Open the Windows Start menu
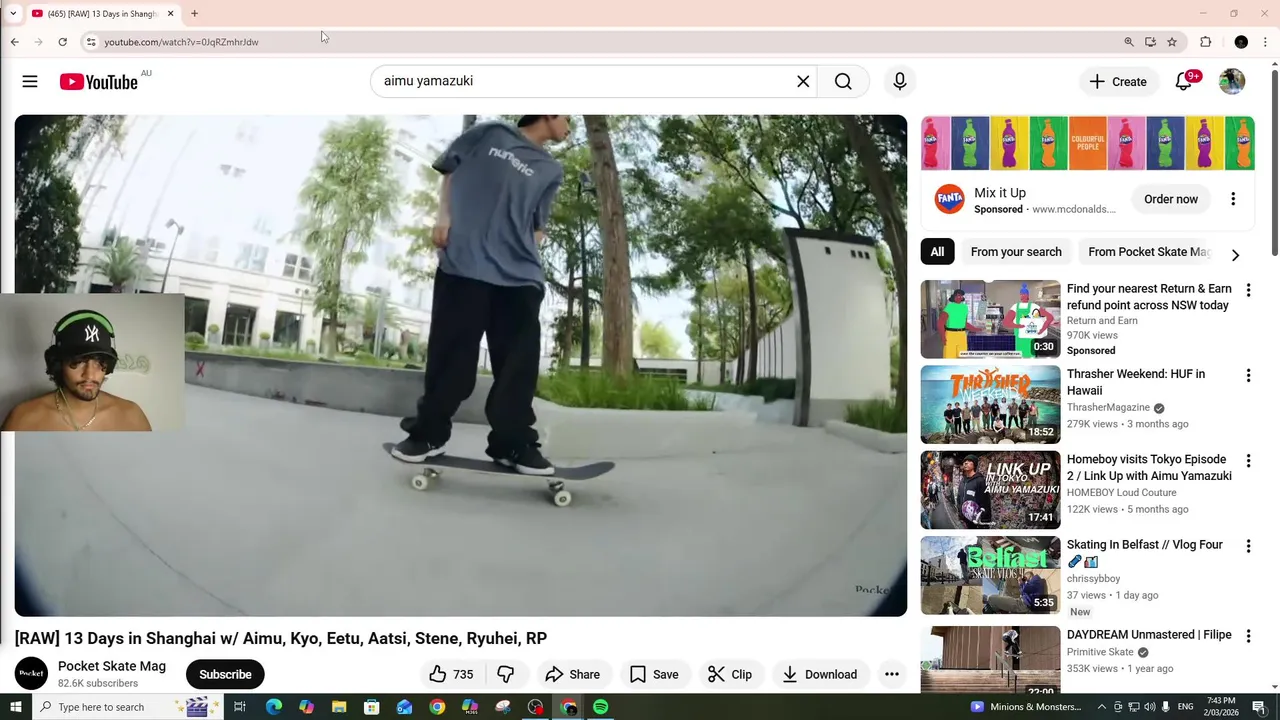The width and height of the screenshot is (1280, 720). point(15,707)
